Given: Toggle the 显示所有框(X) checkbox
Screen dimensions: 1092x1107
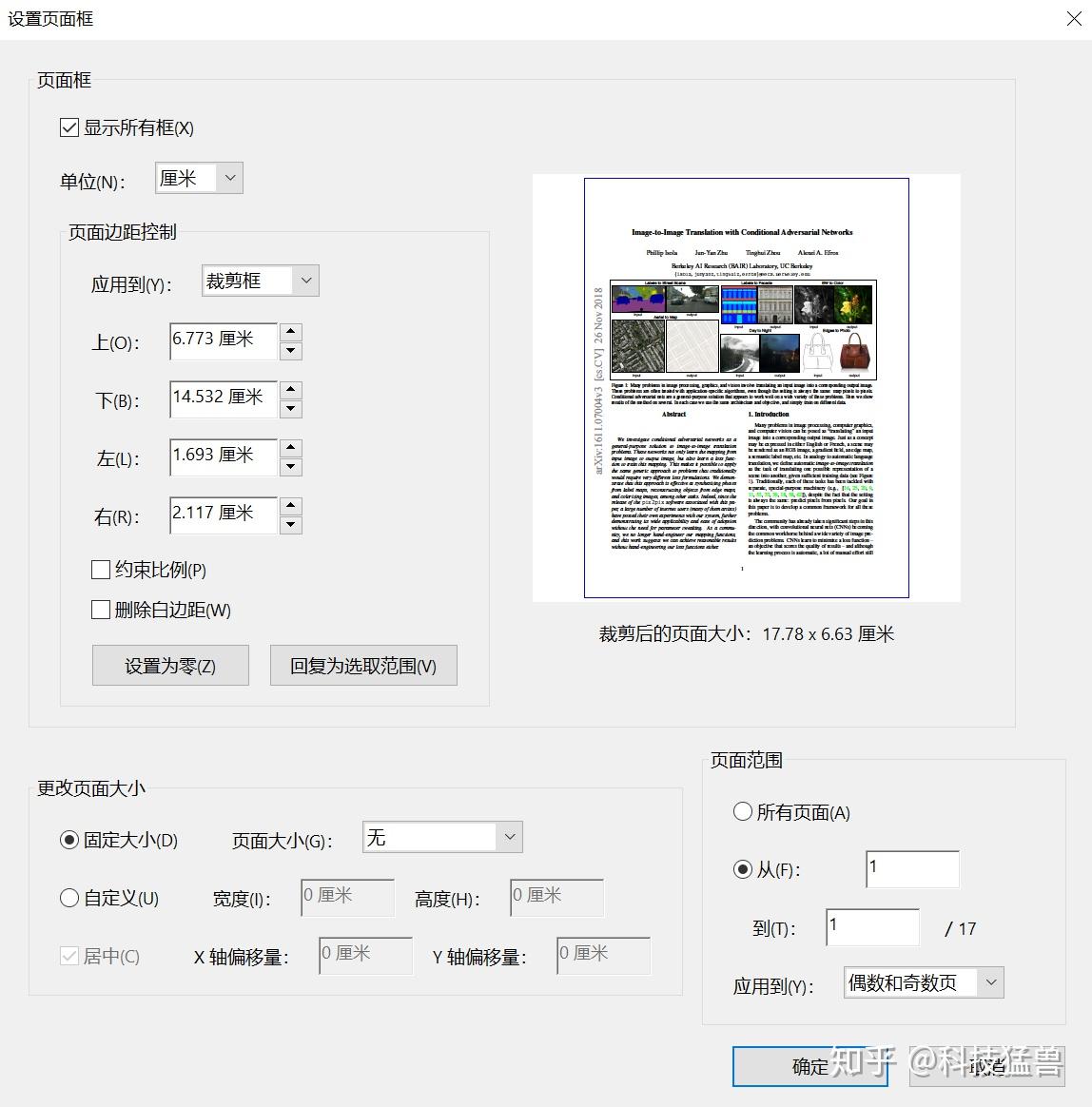Looking at the screenshot, I should point(68,127).
